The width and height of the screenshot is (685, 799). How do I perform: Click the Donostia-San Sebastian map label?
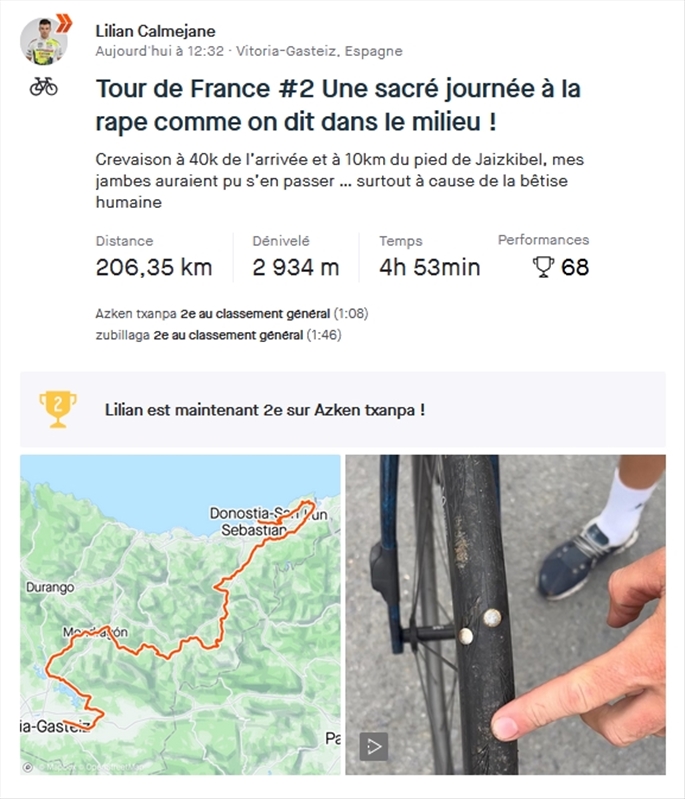click(255, 521)
